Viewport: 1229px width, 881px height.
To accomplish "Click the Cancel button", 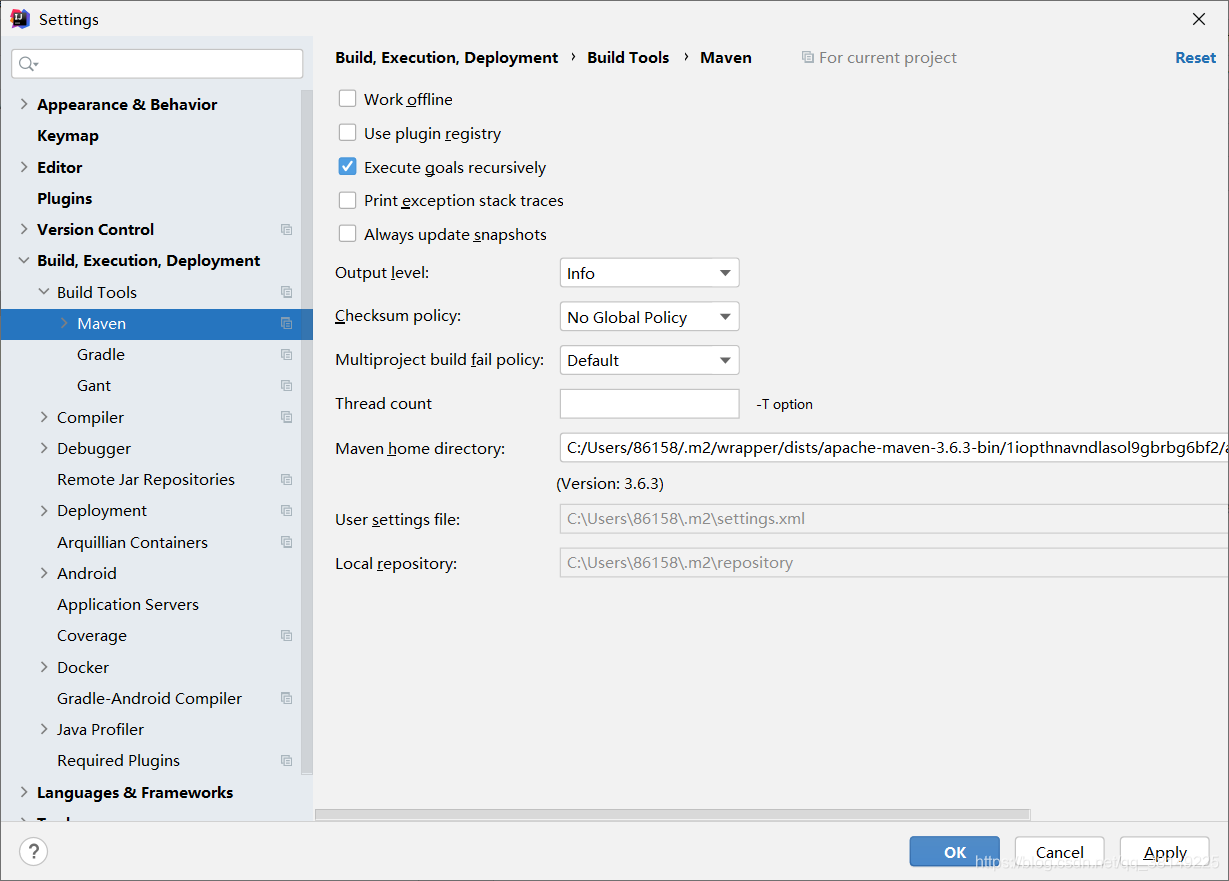I will point(1060,852).
